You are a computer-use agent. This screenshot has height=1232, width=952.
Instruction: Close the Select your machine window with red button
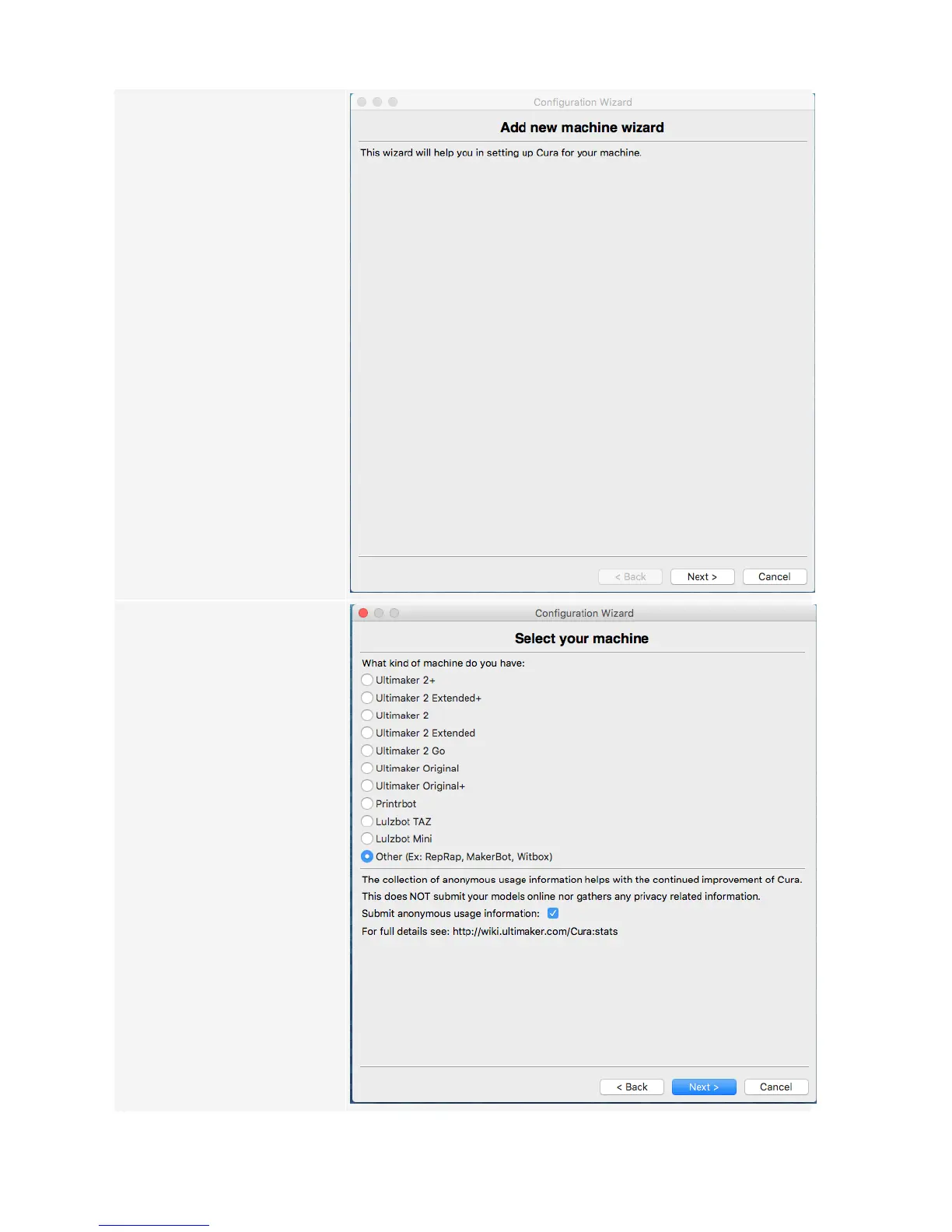click(x=363, y=613)
